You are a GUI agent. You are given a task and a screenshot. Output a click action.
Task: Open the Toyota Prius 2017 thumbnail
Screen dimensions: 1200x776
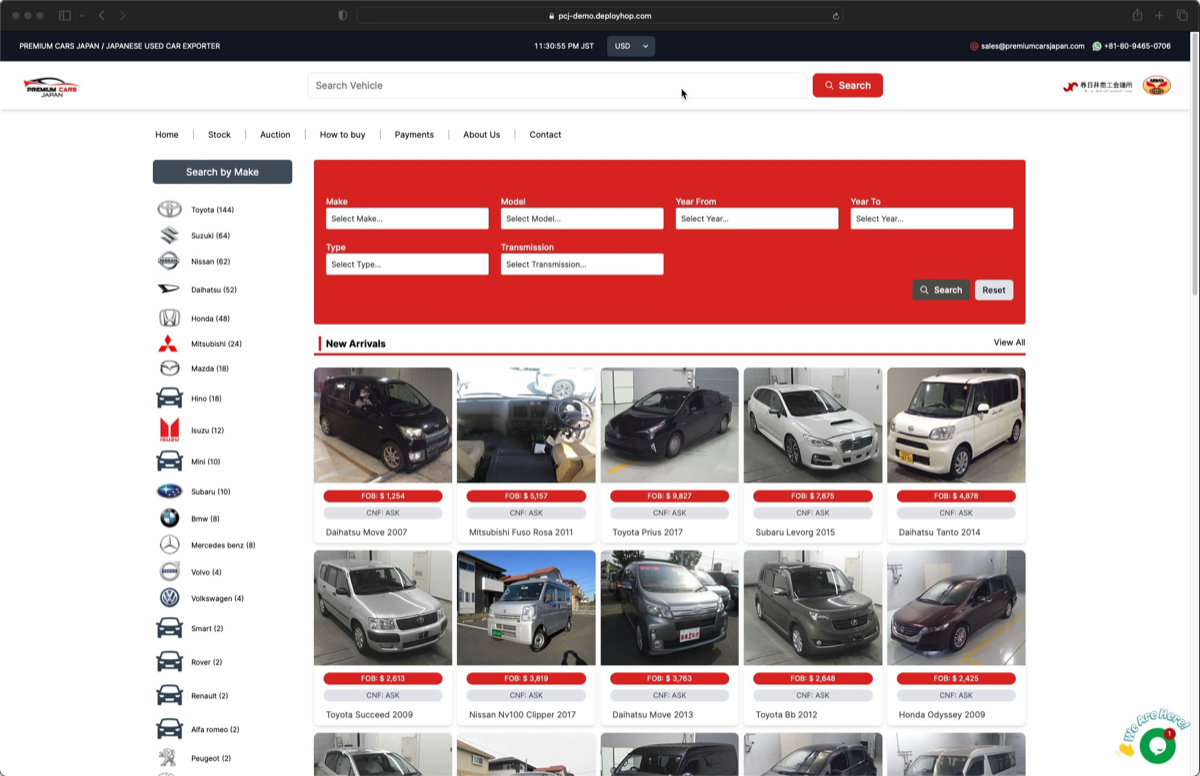[669, 425]
